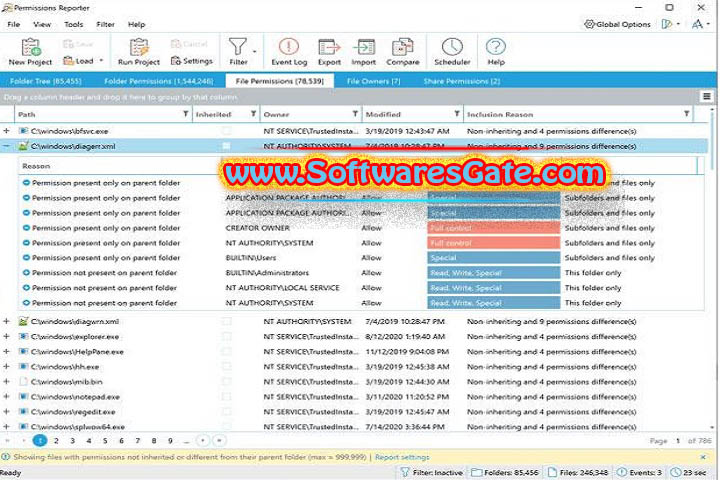The height and width of the screenshot is (480, 720).
Task: Open the View menu
Action: (42, 24)
